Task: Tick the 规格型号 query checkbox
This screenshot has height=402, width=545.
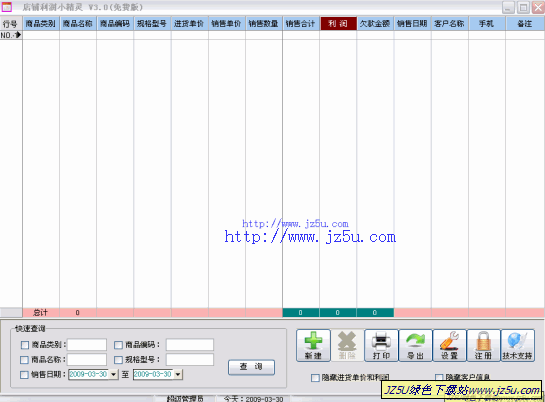Action: tap(119, 360)
